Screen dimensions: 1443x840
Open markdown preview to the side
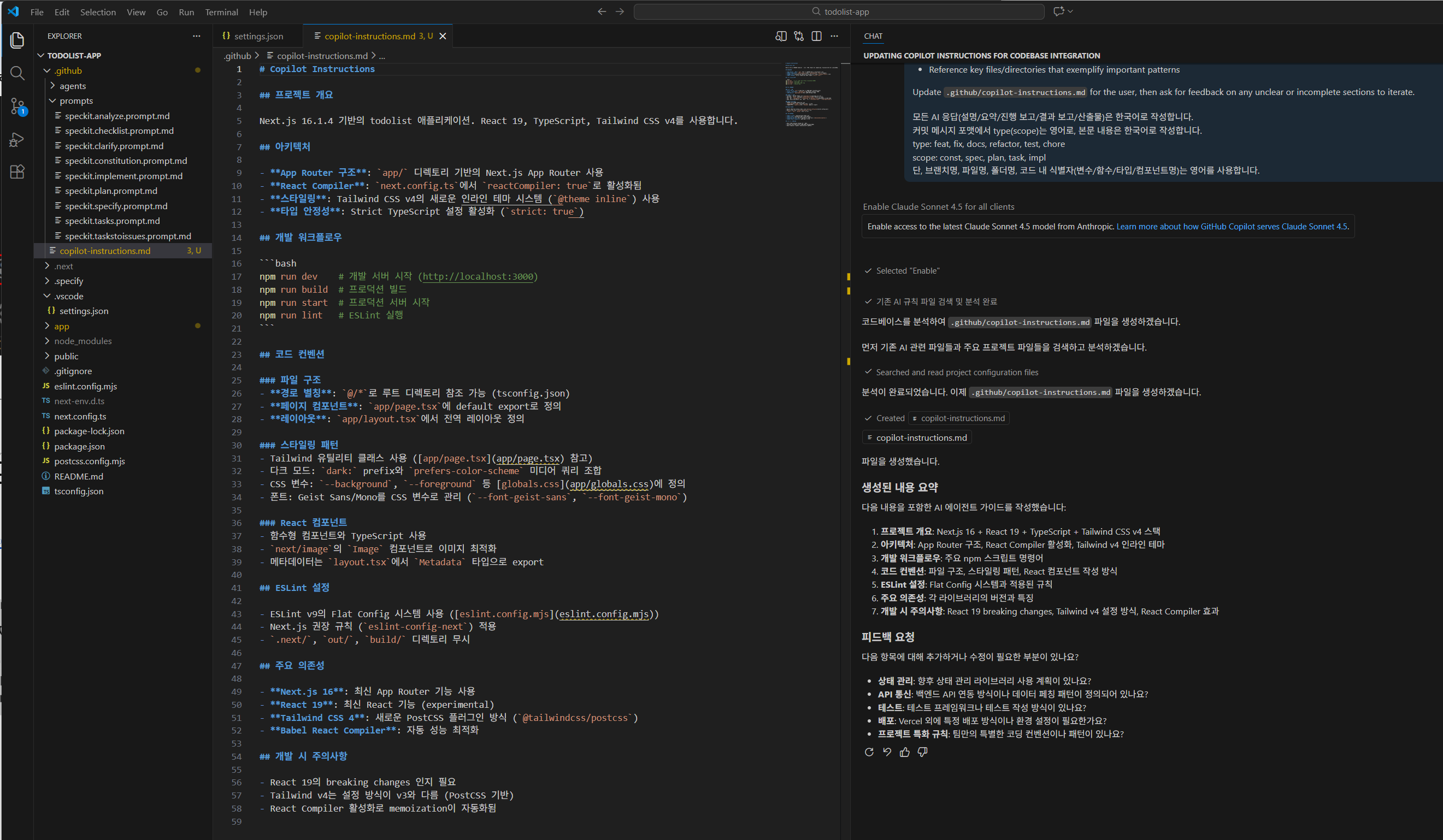780,36
